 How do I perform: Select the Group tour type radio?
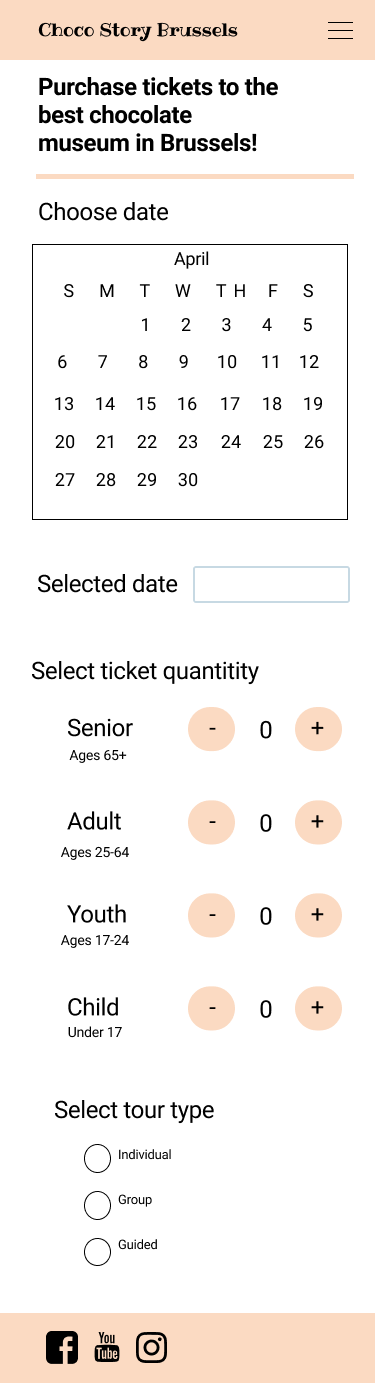97,1205
